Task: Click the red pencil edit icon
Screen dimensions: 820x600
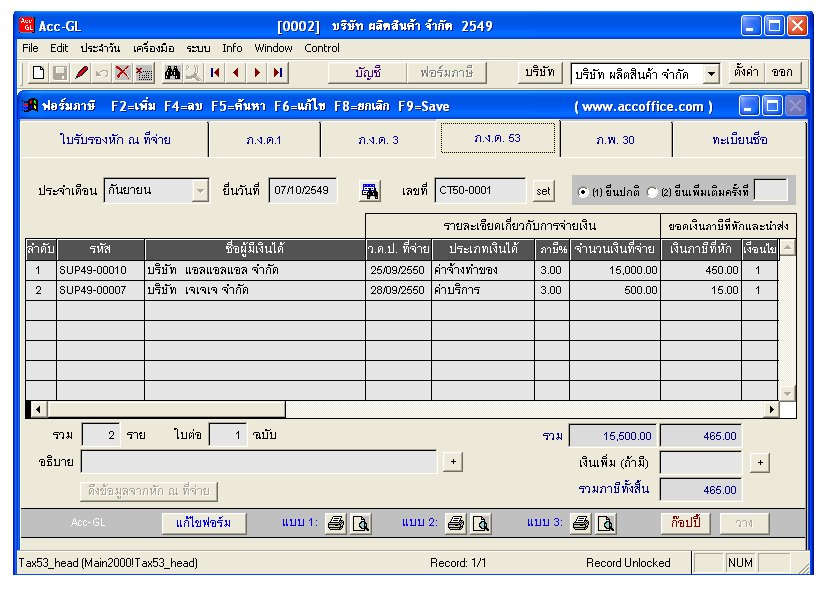Action: pos(81,73)
